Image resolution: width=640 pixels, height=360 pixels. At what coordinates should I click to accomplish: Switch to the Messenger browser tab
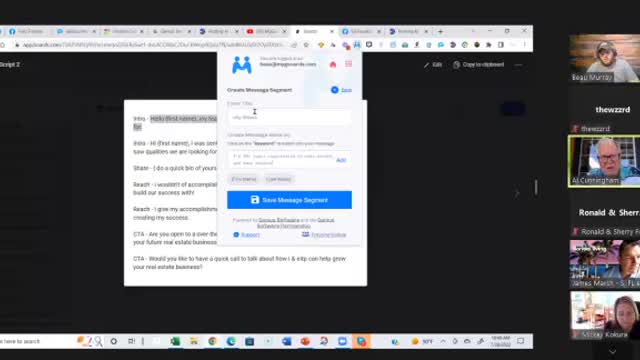point(76,31)
